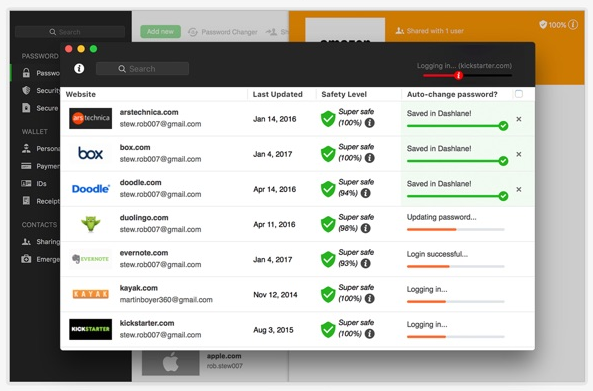Click the Search field in Password Changer window

coord(142,69)
